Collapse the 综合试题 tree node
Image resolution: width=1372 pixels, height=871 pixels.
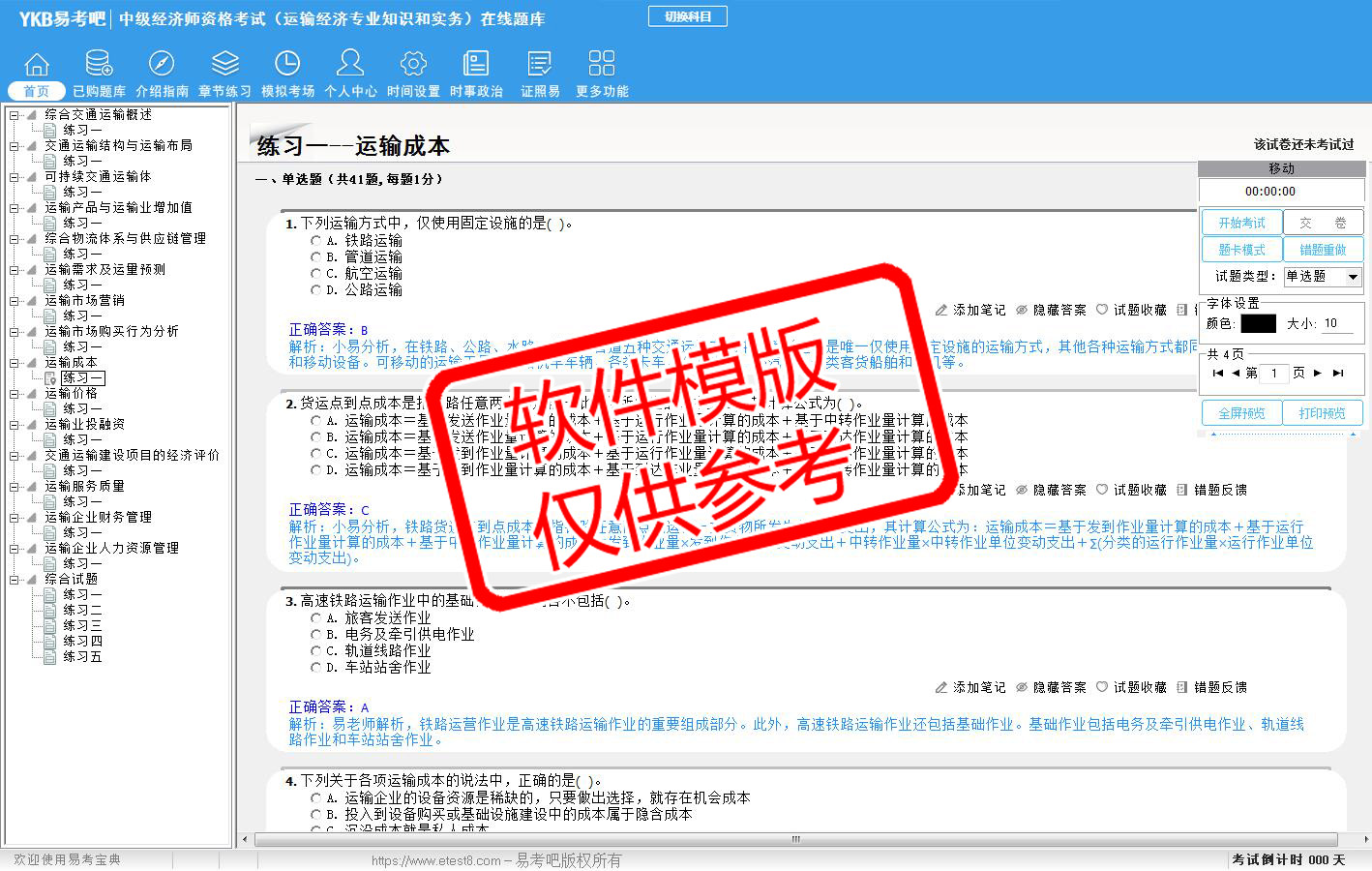[15, 580]
